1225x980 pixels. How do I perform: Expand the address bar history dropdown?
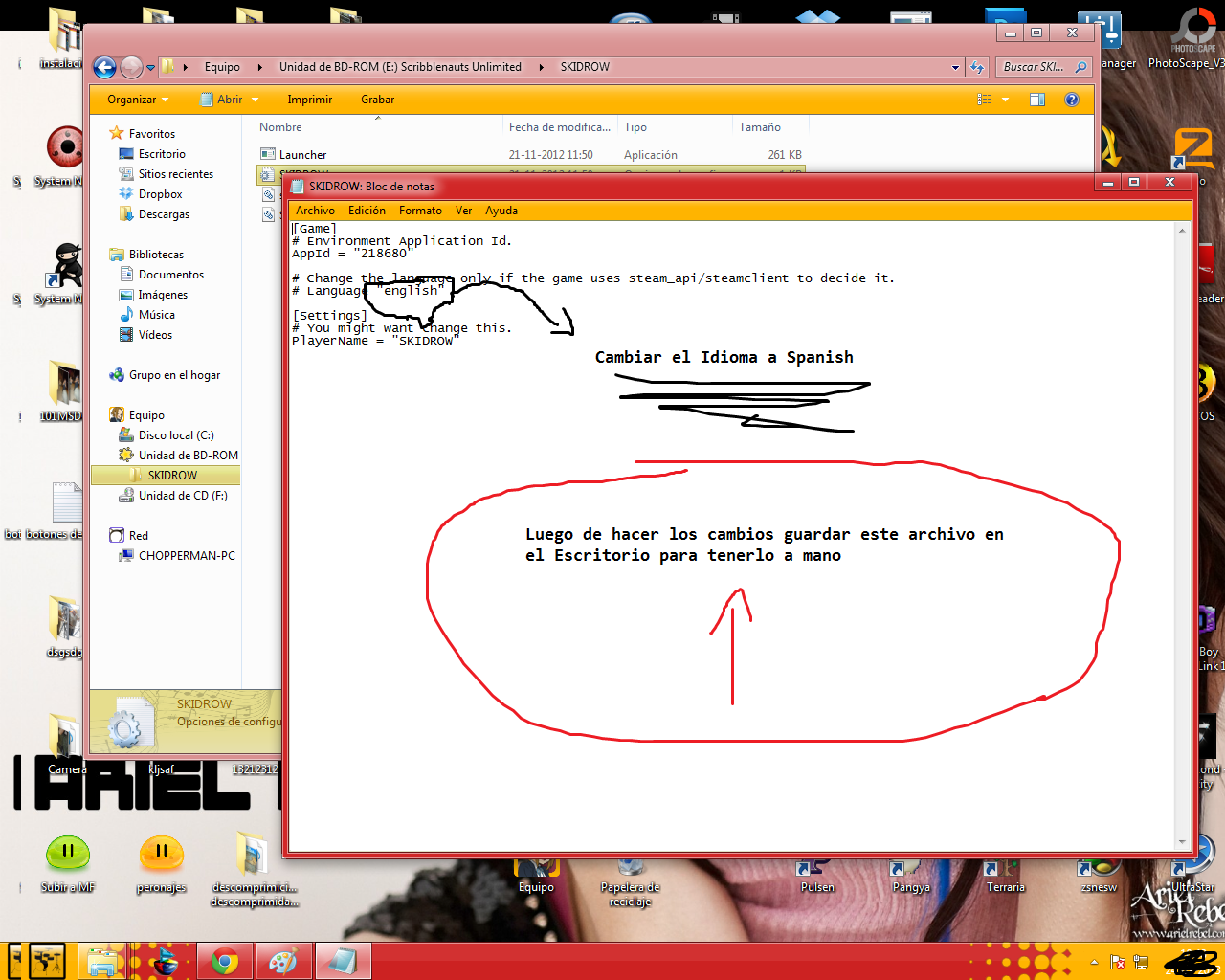point(955,67)
